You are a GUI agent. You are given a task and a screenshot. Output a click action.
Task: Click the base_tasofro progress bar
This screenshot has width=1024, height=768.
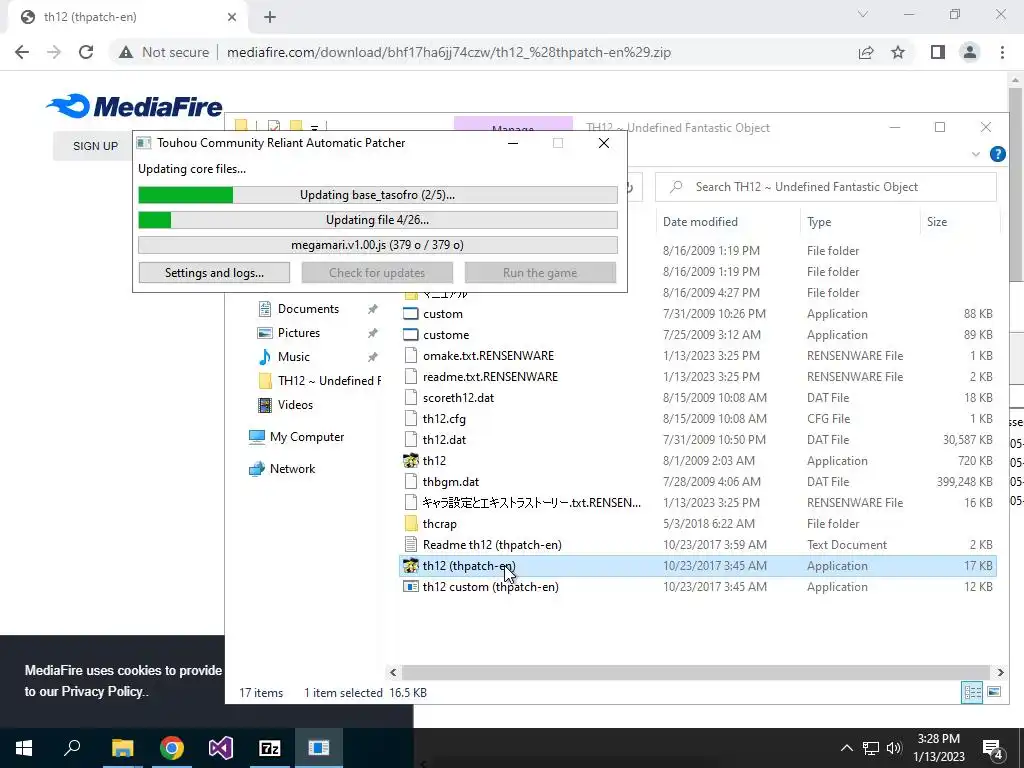[377, 195]
